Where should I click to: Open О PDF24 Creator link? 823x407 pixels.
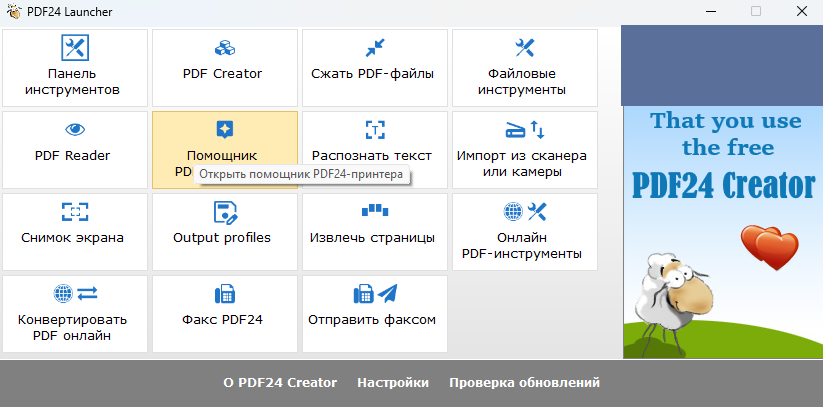point(280,383)
